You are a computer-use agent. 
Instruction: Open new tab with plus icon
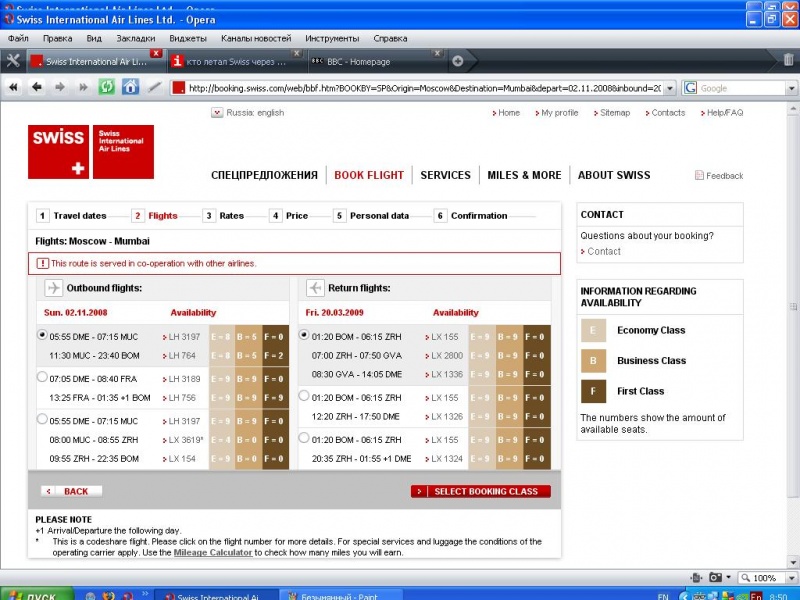[458, 61]
